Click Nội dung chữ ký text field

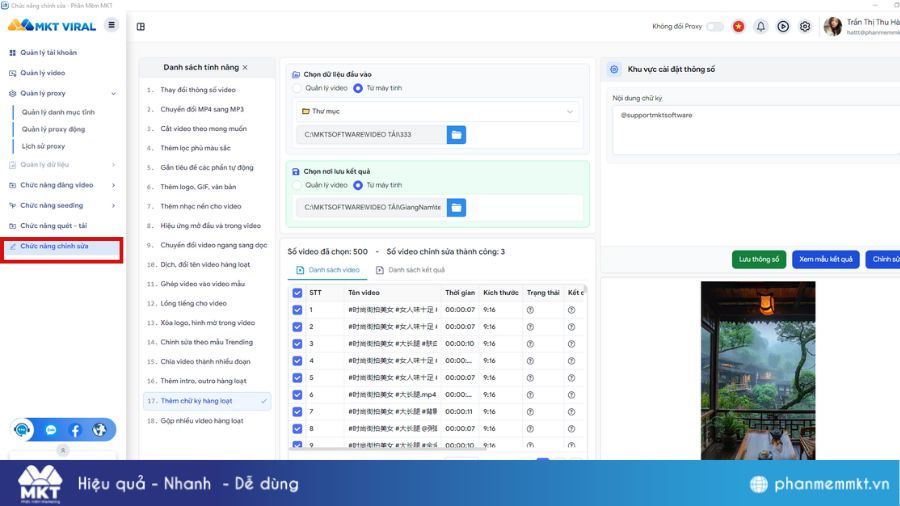pyautogui.click(x=756, y=130)
